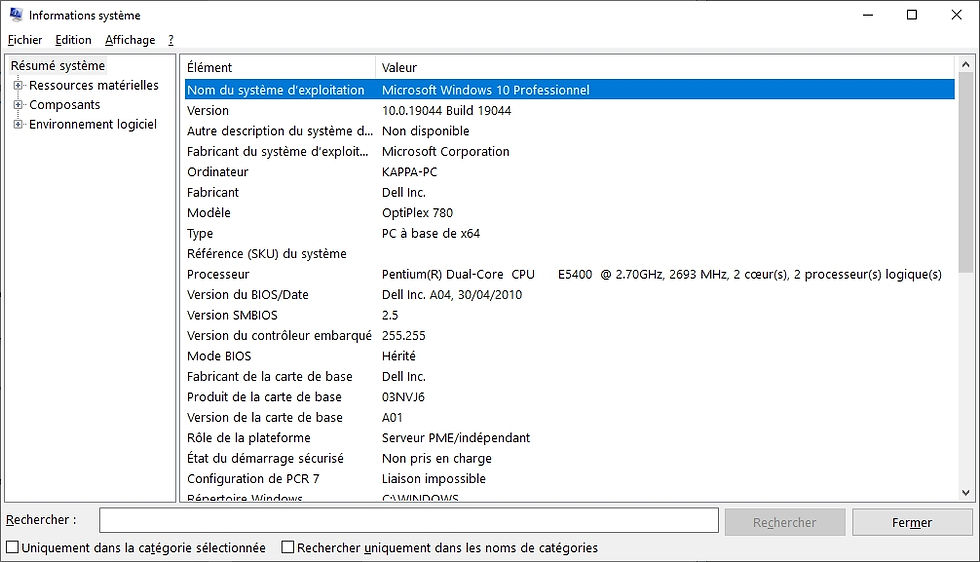The width and height of the screenshot is (980, 562).
Task: Select the Configuration de PCR 7 row
Action: click(569, 479)
